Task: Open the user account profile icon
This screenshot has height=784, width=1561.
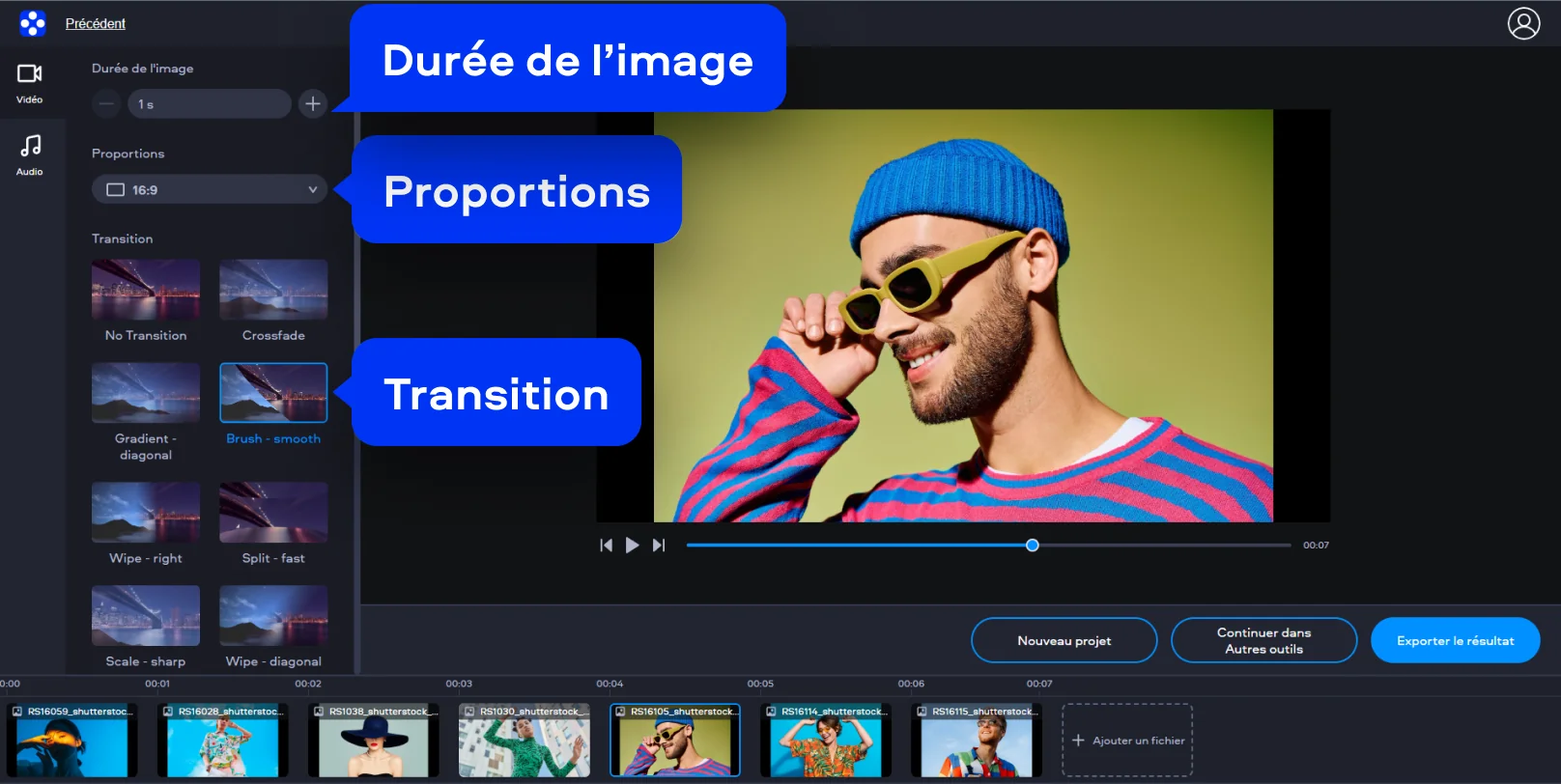Action: (x=1523, y=23)
